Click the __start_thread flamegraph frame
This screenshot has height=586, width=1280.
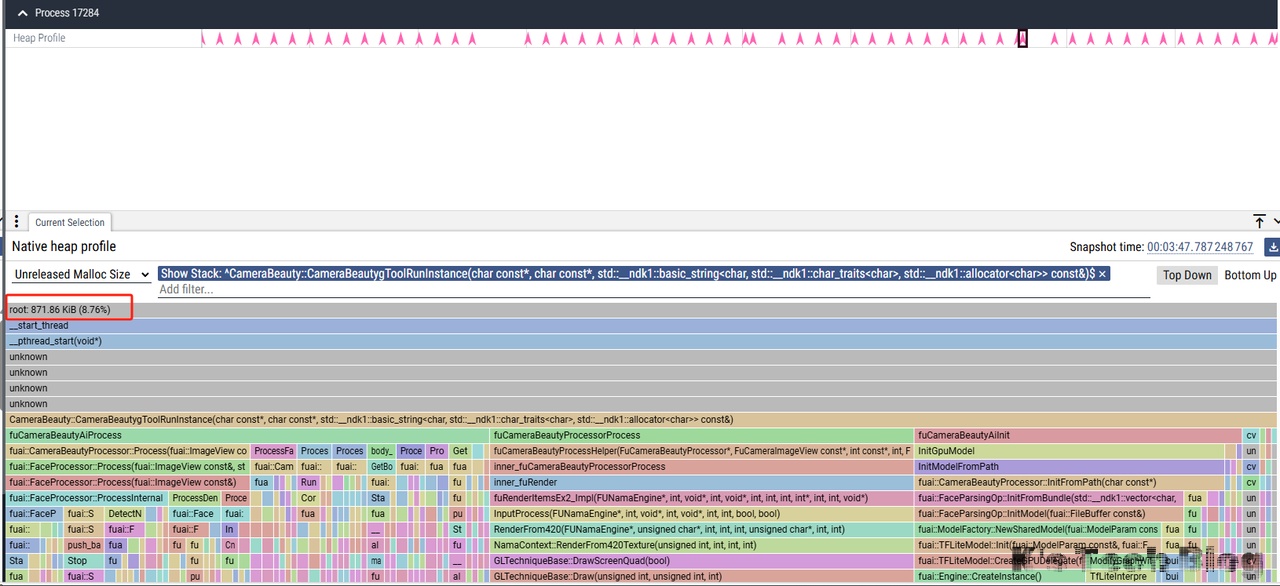pyautogui.click(x=640, y=326)
